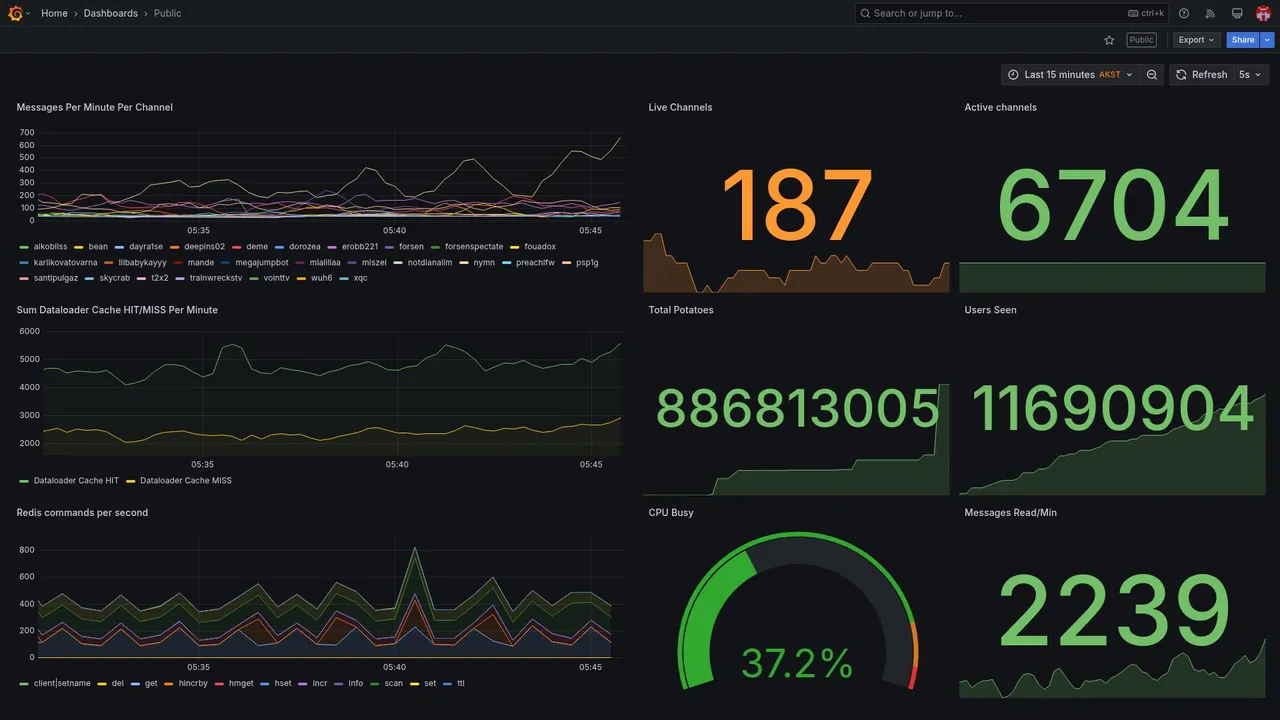The image size is (1280, 720).
Task: Expand the 5s refresh interval dropdown
Action: click(1250, 75)
